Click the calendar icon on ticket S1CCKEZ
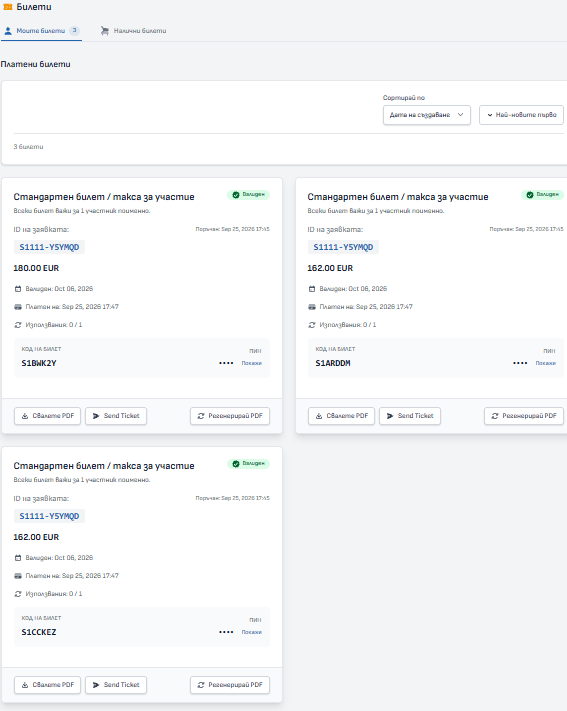567x711 pixels. click(18, 558)
